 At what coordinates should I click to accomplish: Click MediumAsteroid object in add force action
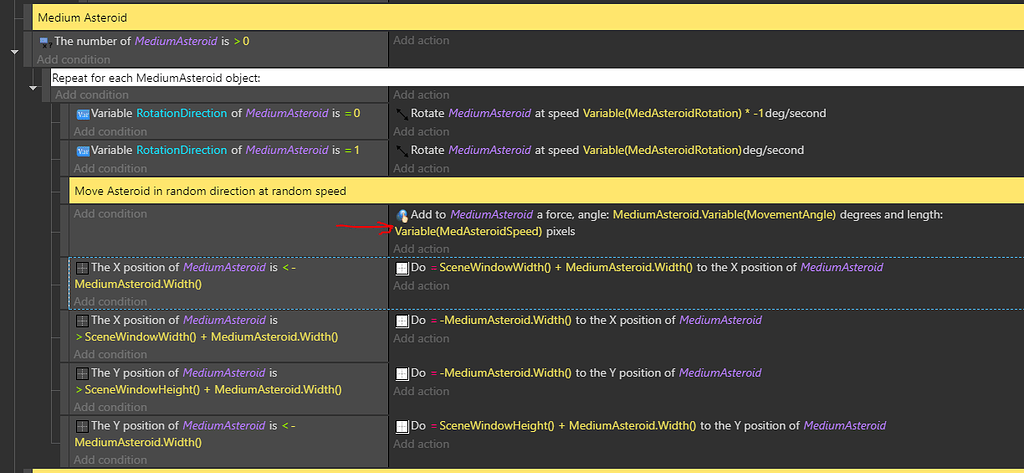(491, 214)
